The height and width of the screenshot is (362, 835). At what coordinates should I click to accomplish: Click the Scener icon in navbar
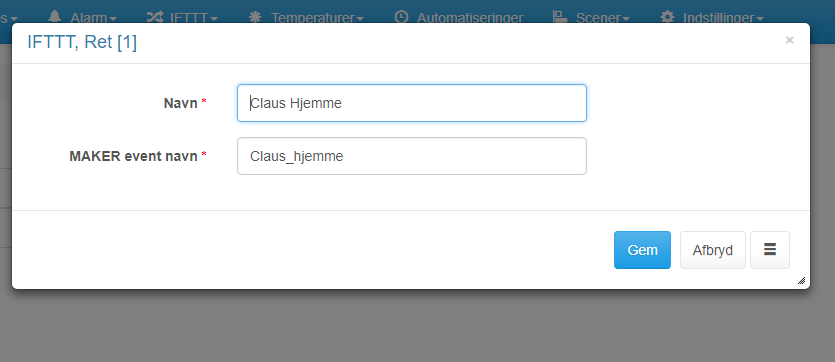[x=560, y=17]
